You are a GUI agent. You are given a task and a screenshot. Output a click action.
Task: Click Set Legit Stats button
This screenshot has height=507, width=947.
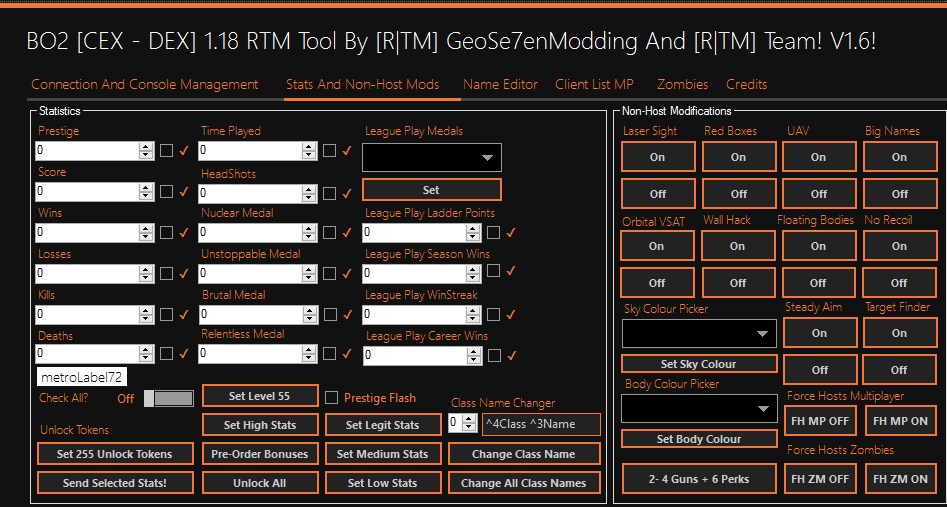tap(383, 425)
